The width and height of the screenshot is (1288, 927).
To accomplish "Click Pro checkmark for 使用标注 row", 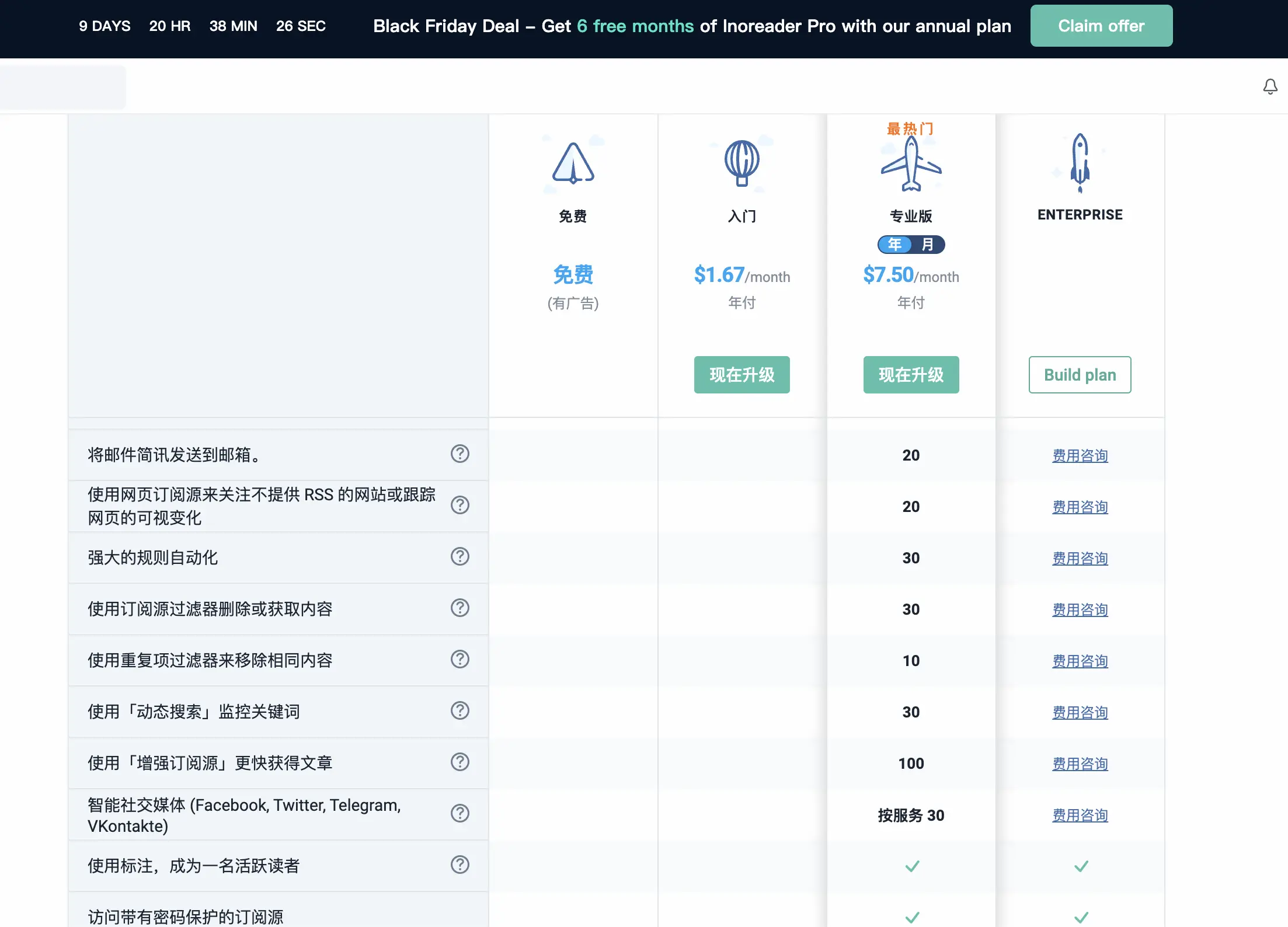I will (x=912, y=866).
